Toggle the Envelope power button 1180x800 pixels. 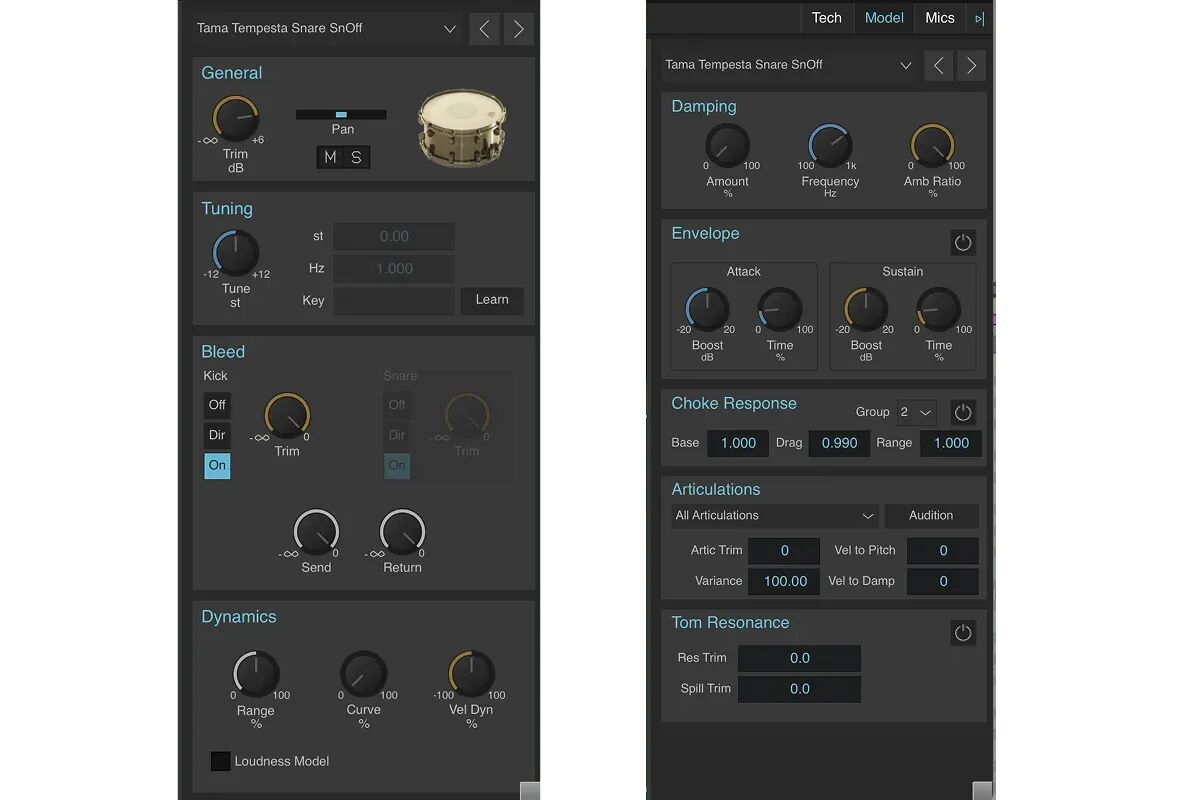click(x=962, y=243)
